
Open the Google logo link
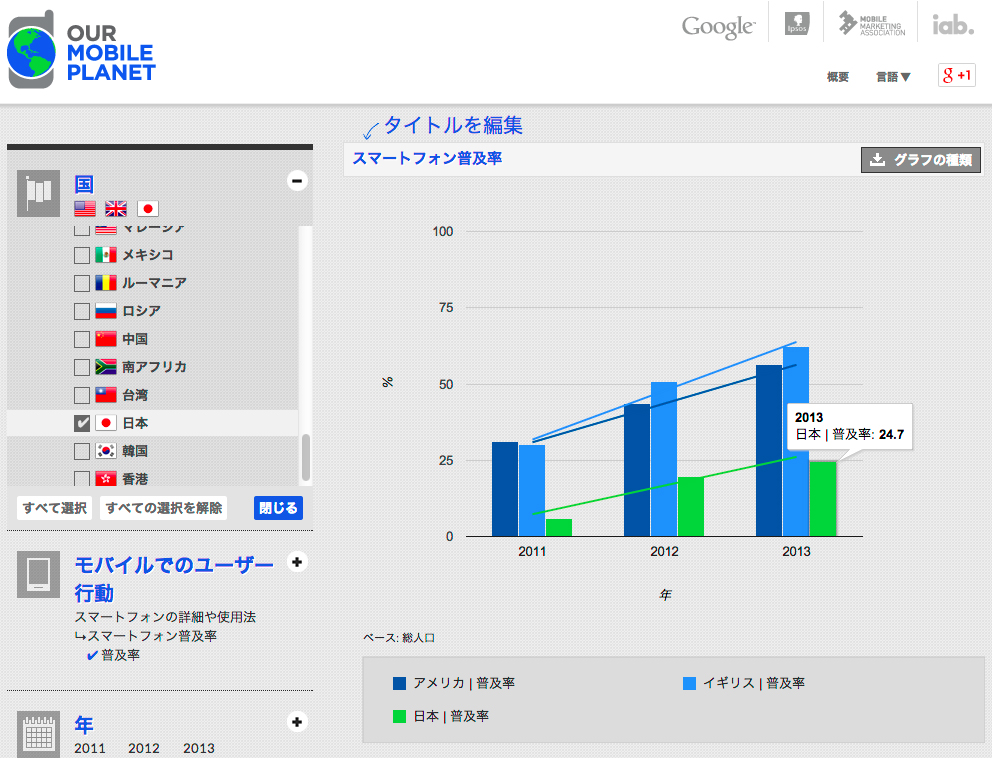coord(718,26)
